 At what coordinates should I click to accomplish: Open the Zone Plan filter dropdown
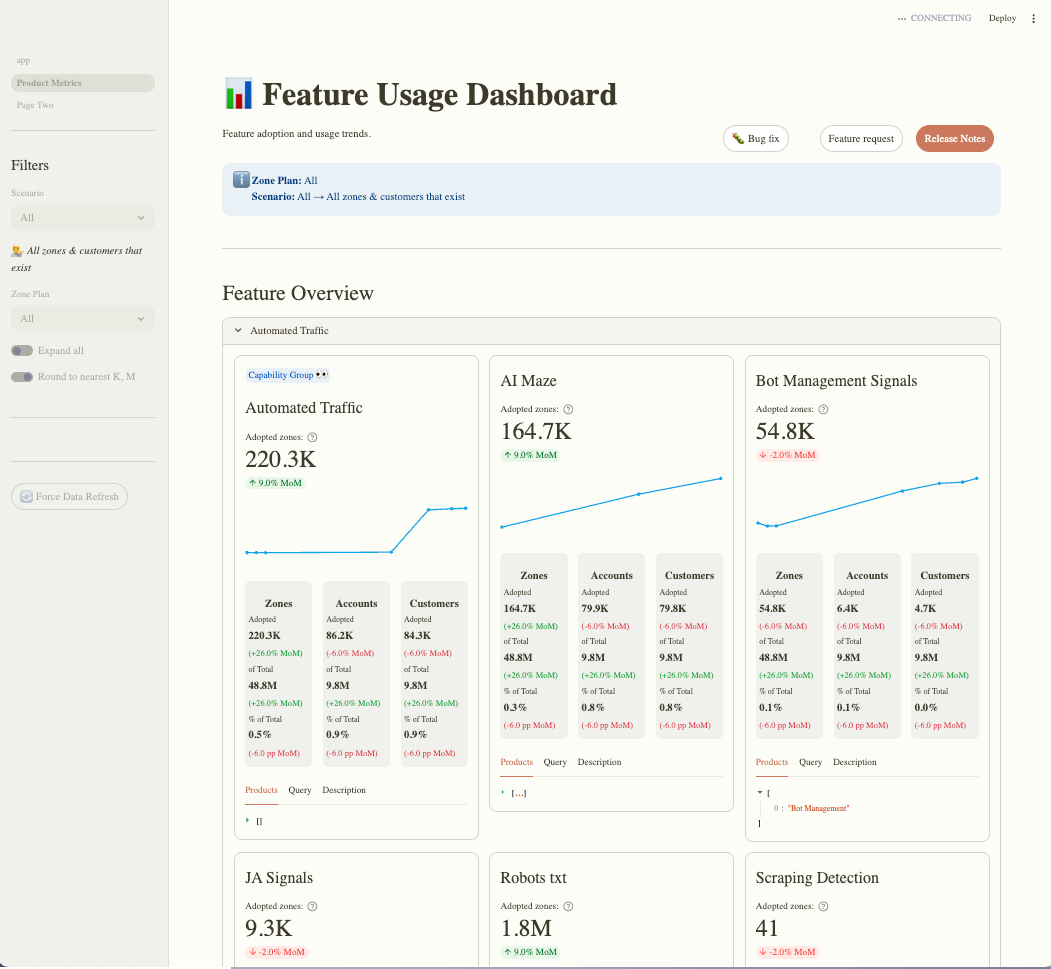pyautogui.click(x=82, y=318)
